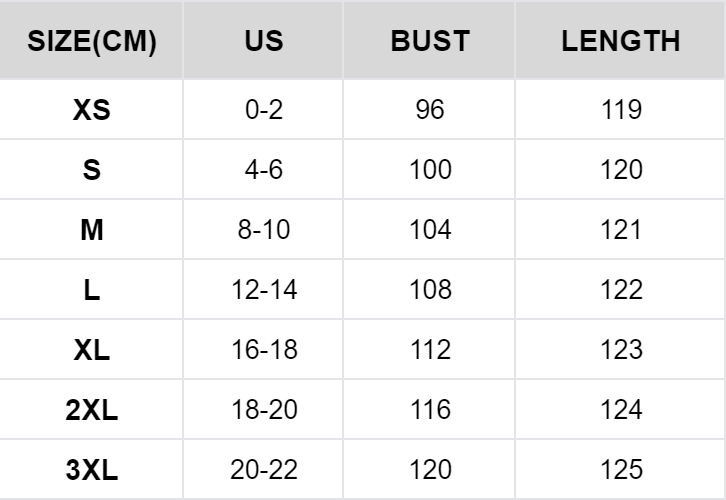Click length value 122 cell
The image size is (726, 500).
(622, 290)
